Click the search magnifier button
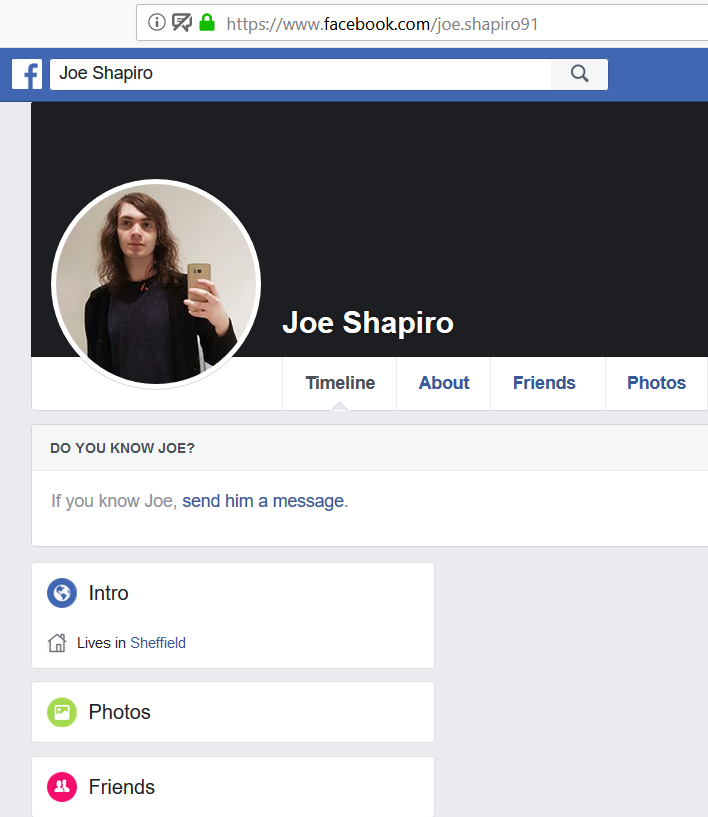The width and height of the screenshot is (708, 817). [x=579, y=74]
